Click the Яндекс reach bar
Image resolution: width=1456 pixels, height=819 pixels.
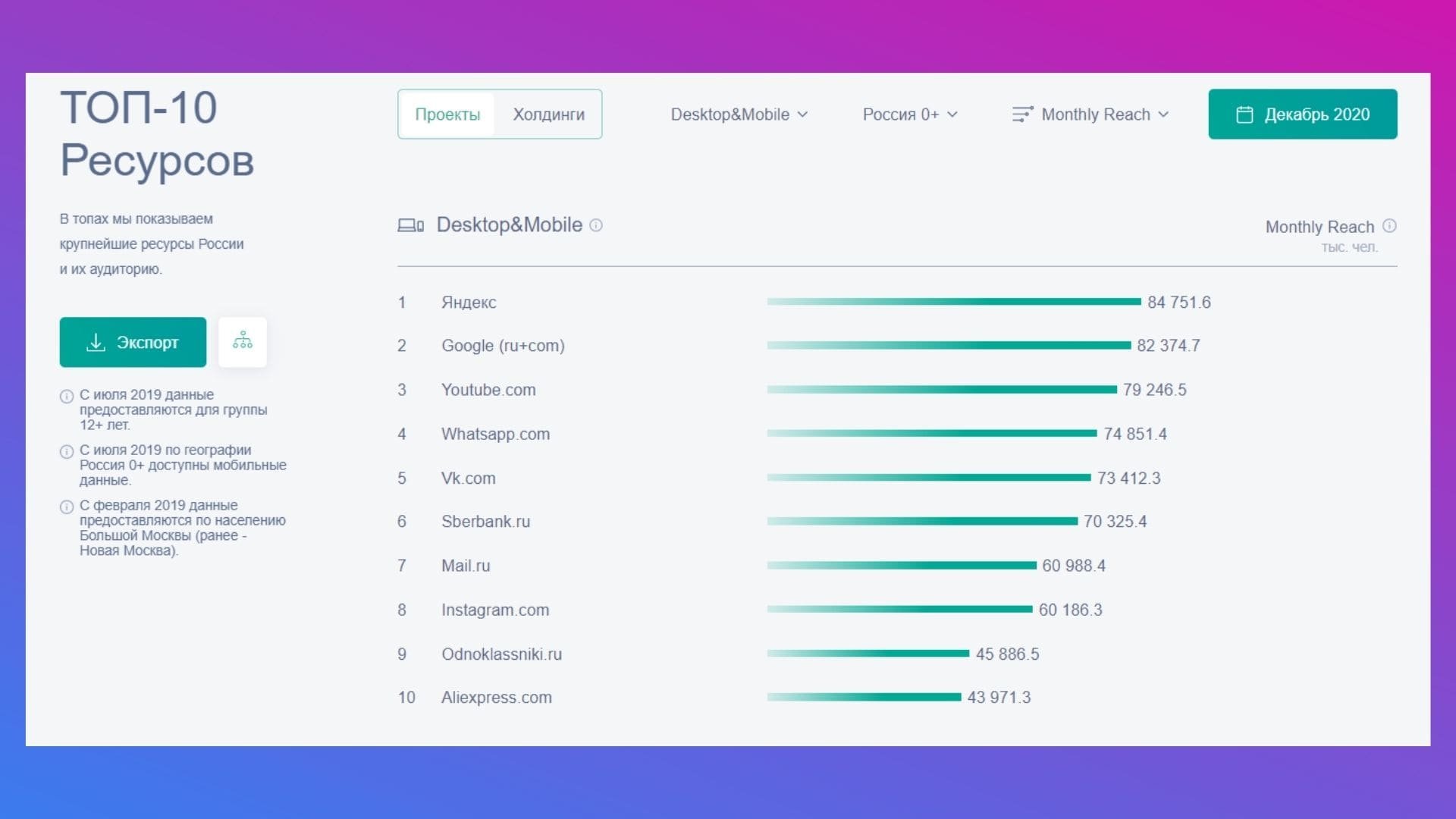pos(954,302)
